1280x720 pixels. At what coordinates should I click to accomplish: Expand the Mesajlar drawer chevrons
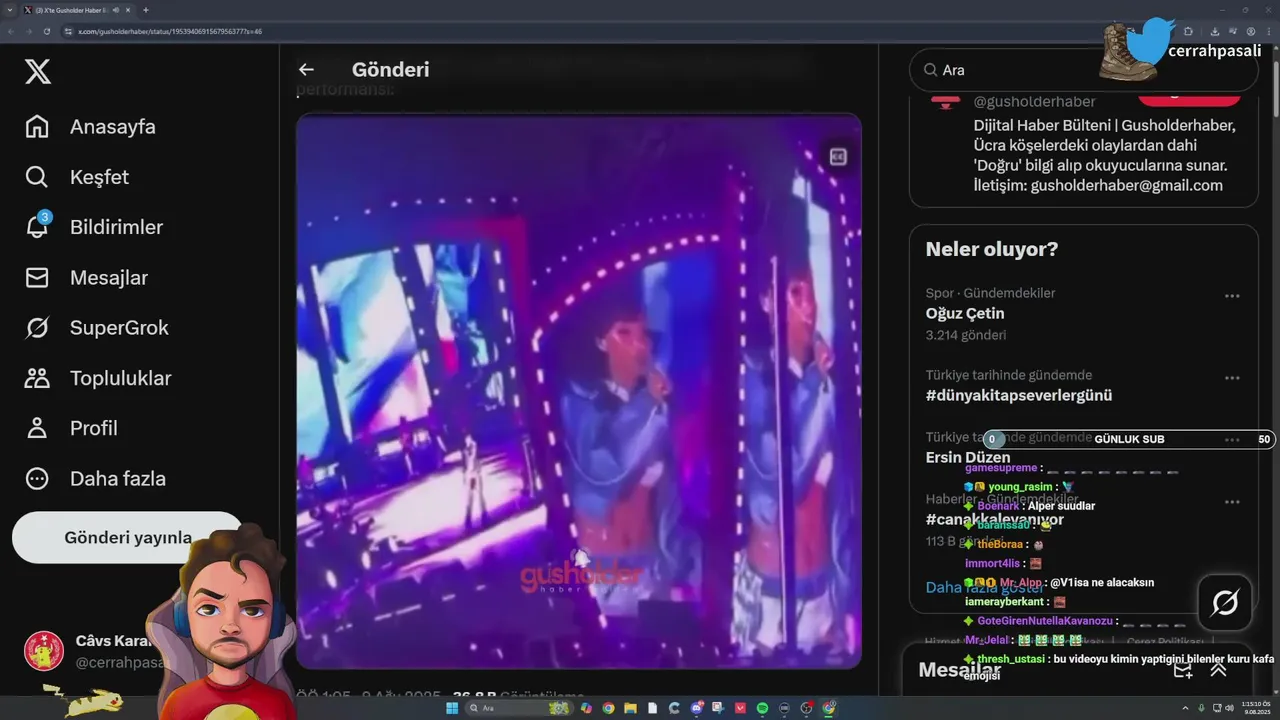(x=1218, y=670)
